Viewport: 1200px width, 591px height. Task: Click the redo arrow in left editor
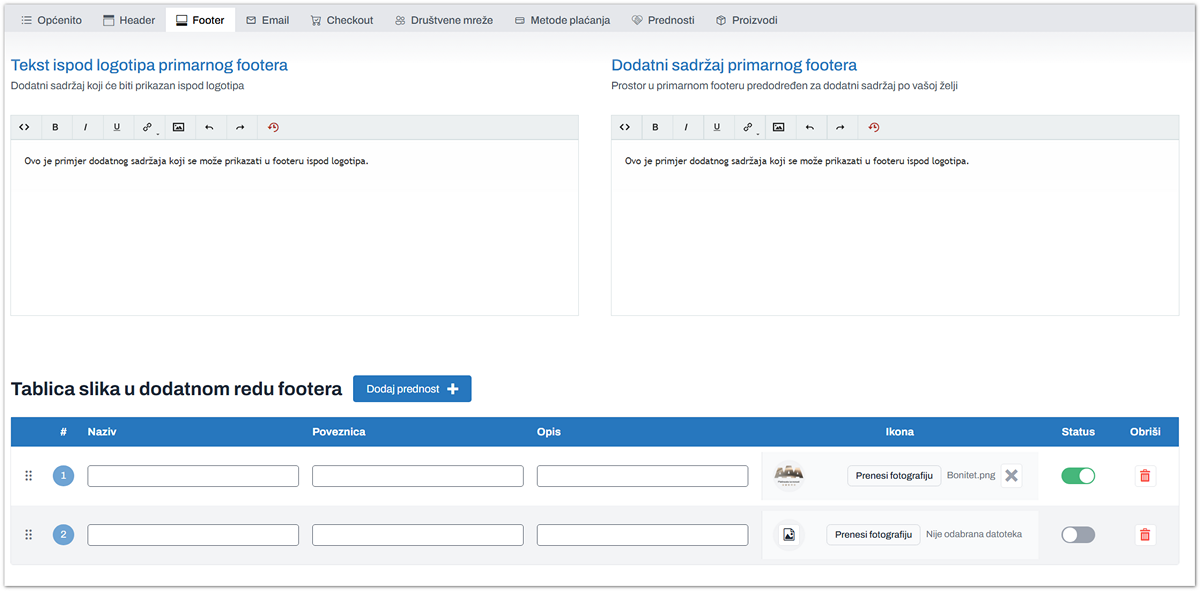pyautogui.click(x=240, y=127)
